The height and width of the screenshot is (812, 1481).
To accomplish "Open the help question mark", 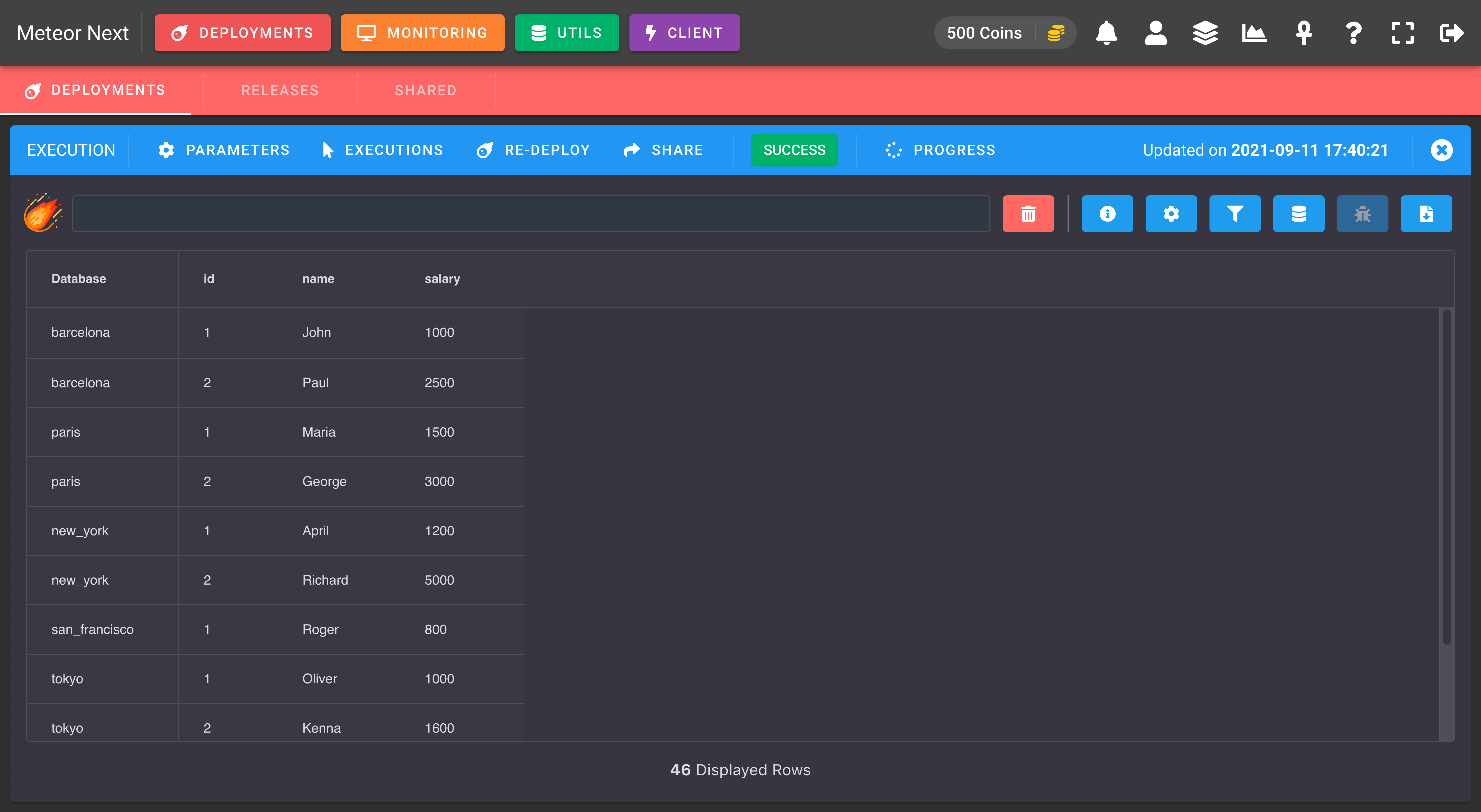I will pyautogui.click(x=1353, y=33).
